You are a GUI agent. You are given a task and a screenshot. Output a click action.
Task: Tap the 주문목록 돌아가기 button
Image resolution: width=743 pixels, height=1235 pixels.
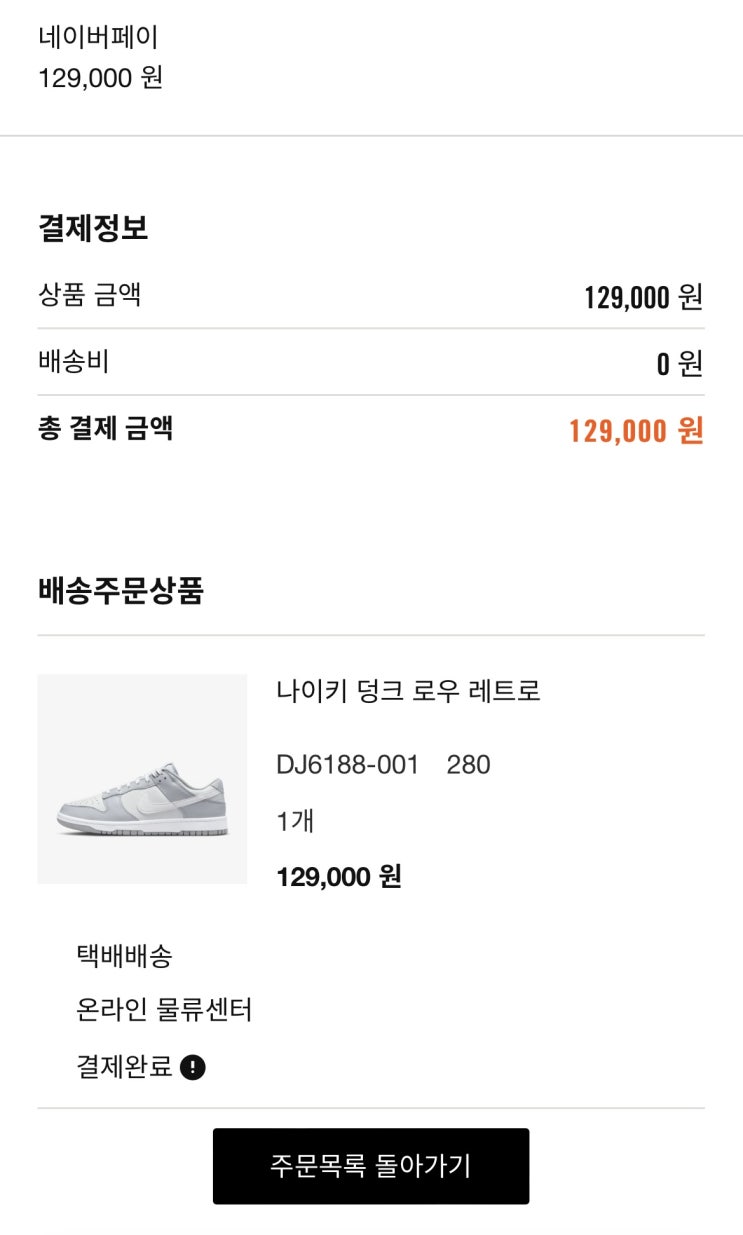[x=371, y=1166]
